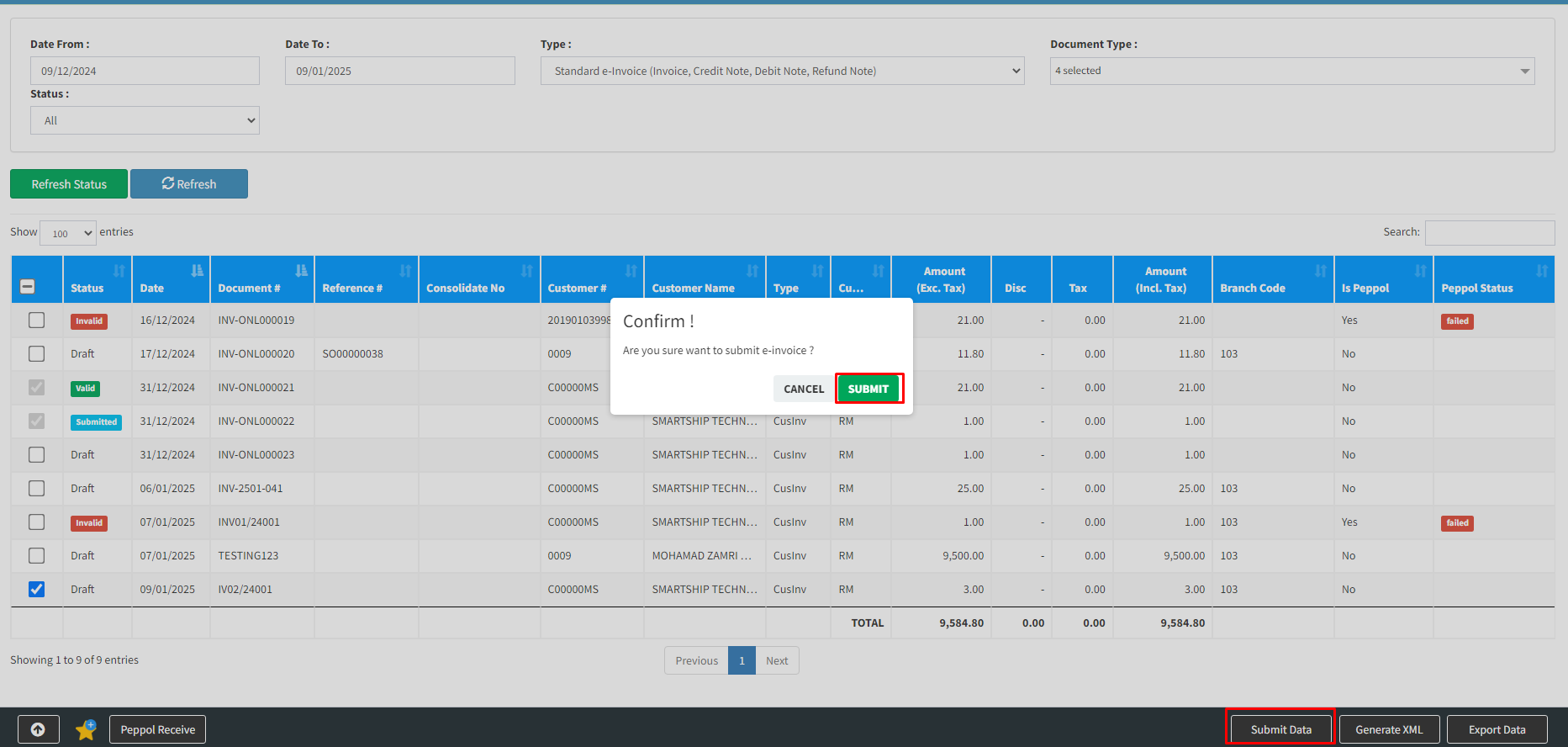
Task: Go to the Next page
Action: point(777,660)
